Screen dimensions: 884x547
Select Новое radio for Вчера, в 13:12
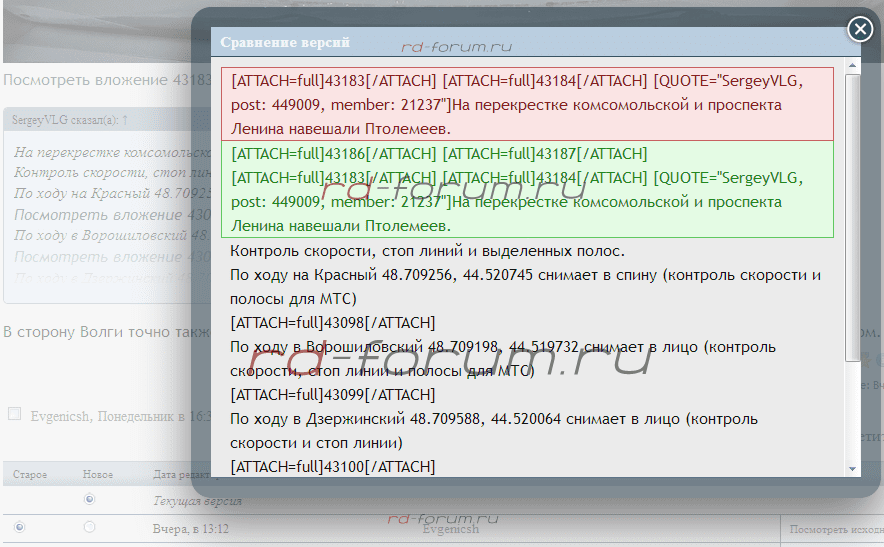(x=90, y=527)
